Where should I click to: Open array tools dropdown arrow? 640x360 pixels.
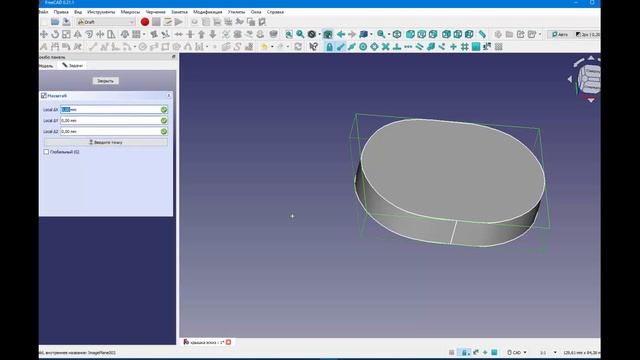click(144, 35)
